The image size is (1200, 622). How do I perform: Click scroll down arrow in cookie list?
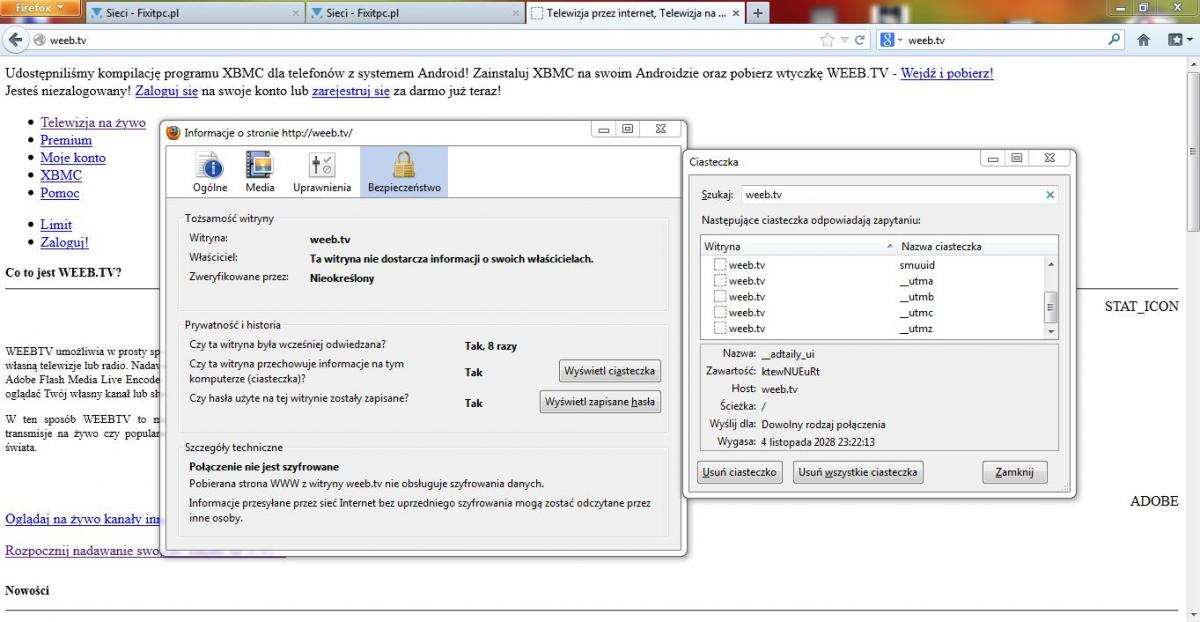pos(1051,330)
